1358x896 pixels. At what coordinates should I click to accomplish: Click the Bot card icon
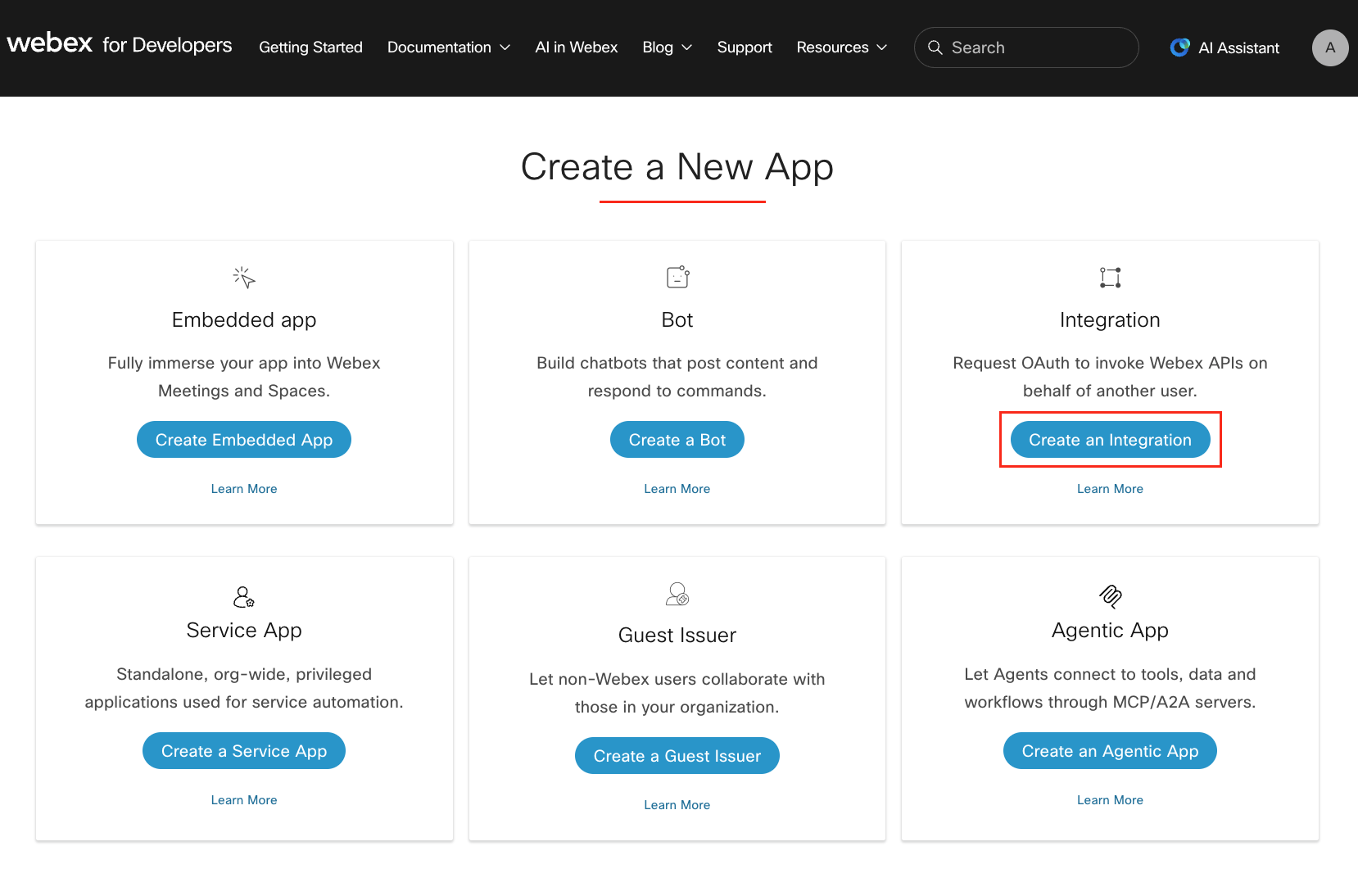pos(677,278)
